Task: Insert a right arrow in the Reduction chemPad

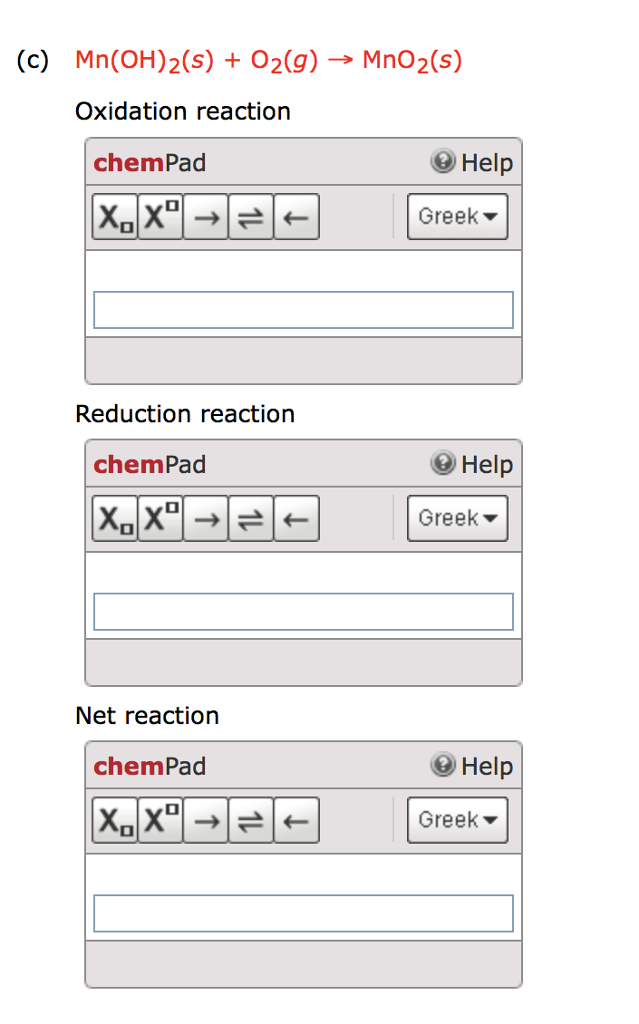Action: [205, 518]
